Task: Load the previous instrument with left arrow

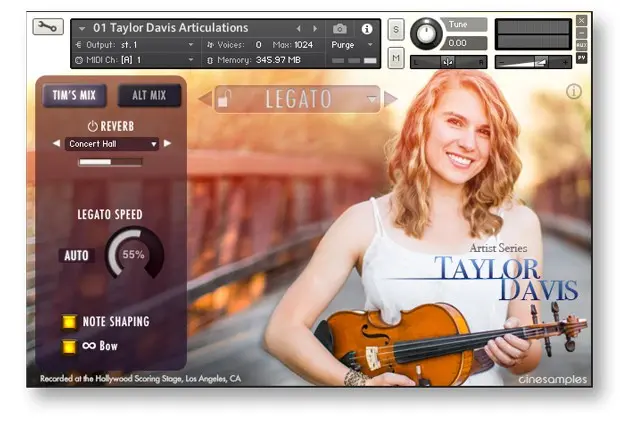Action: pos(299,28)
